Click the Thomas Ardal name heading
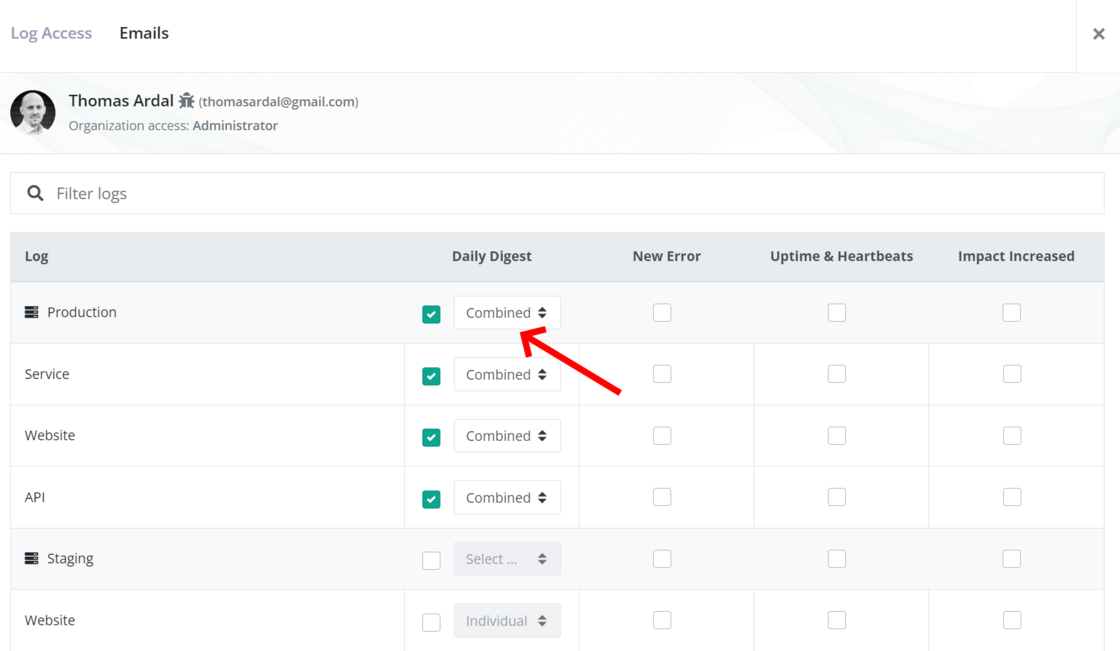Viewport: 1120px width, 651px height. tap(121, 101)
